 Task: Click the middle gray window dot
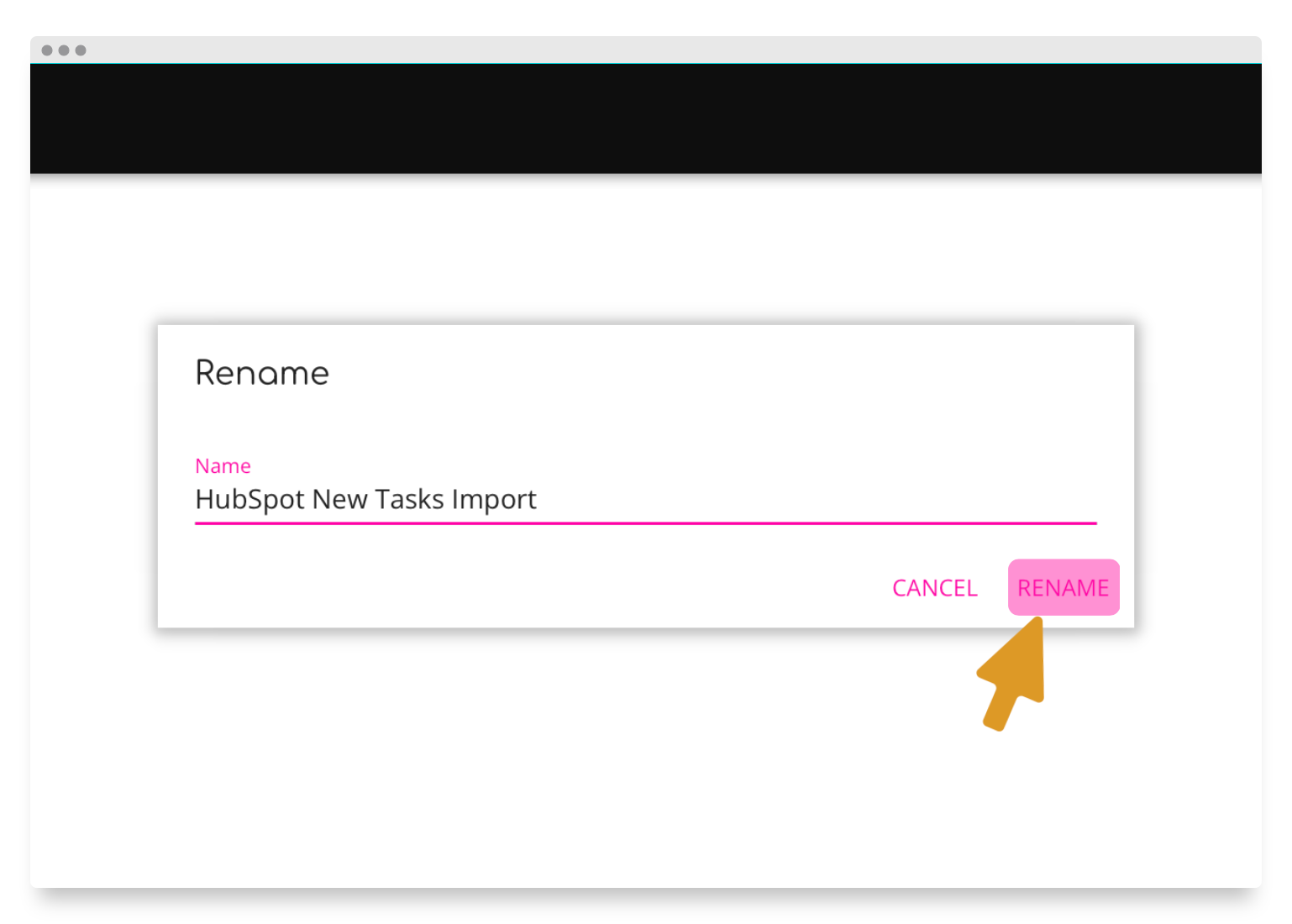[x=62, y=50]
